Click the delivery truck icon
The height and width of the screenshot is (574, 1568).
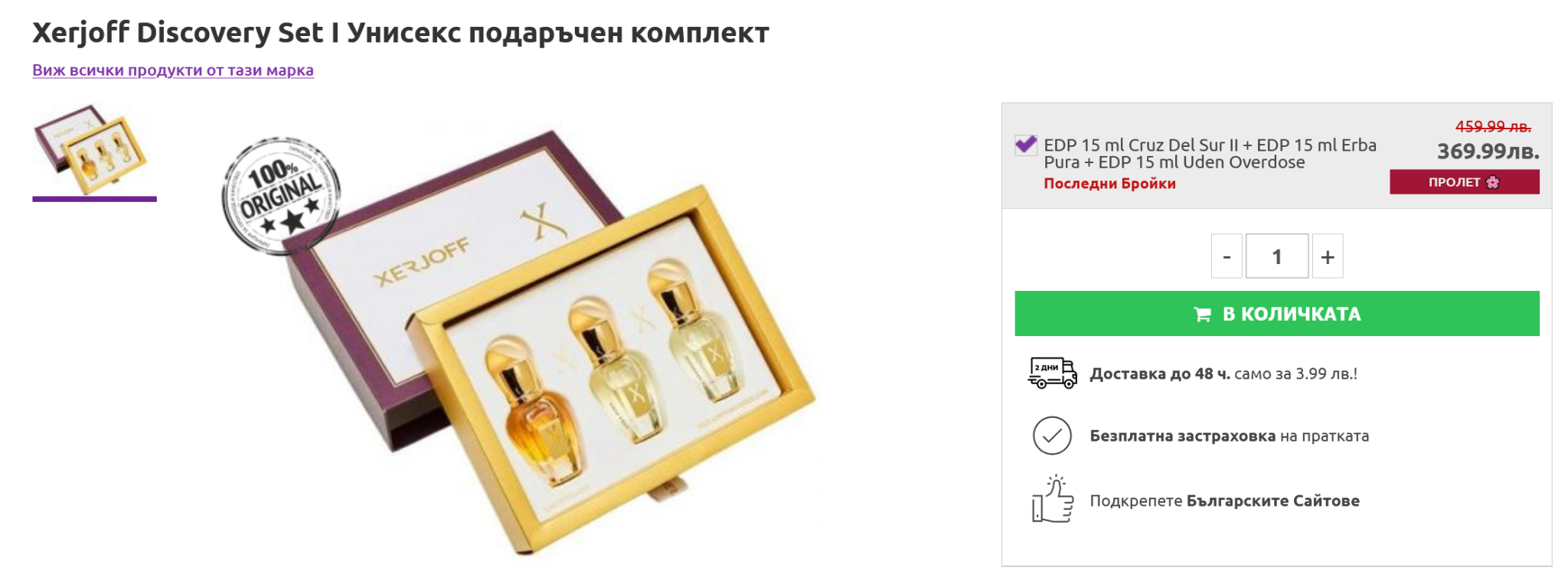point(1052,373)
